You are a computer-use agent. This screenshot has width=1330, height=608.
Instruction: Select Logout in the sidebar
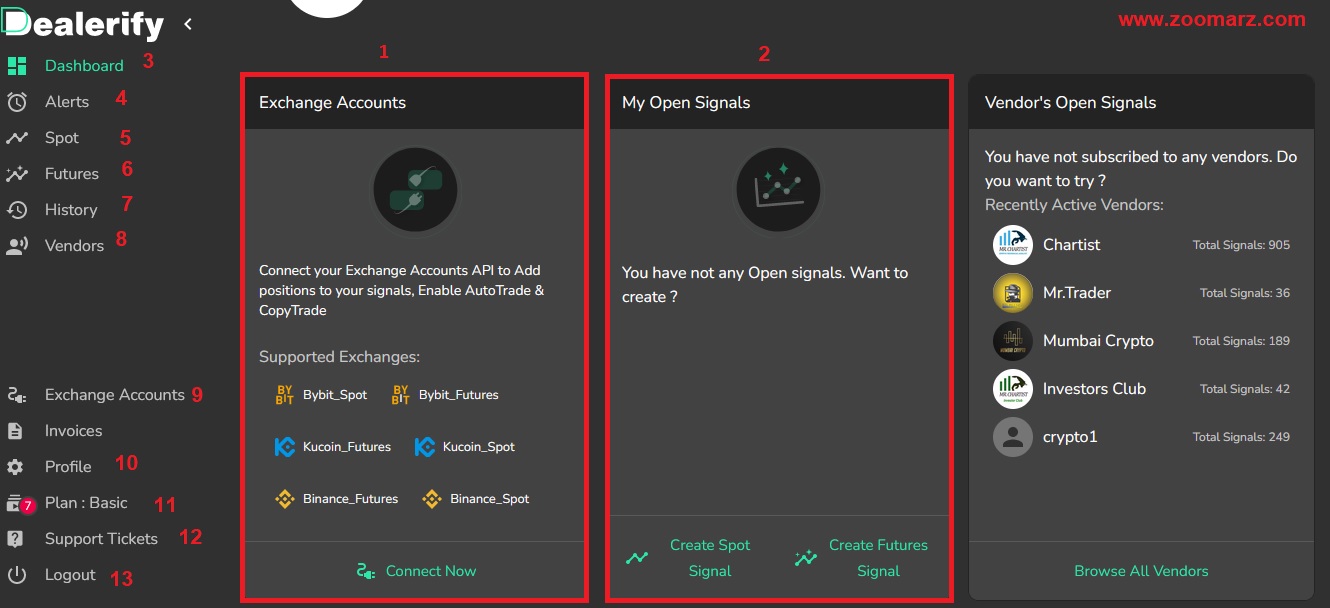(x=70, y=575)
